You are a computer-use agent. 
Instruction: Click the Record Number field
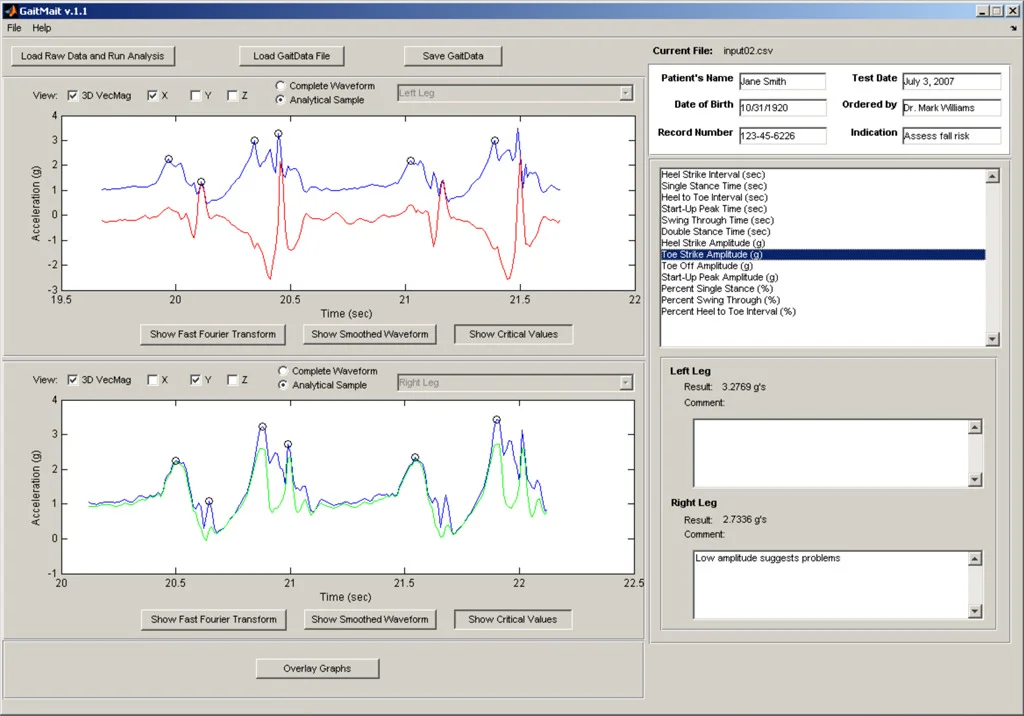point(782,136)
